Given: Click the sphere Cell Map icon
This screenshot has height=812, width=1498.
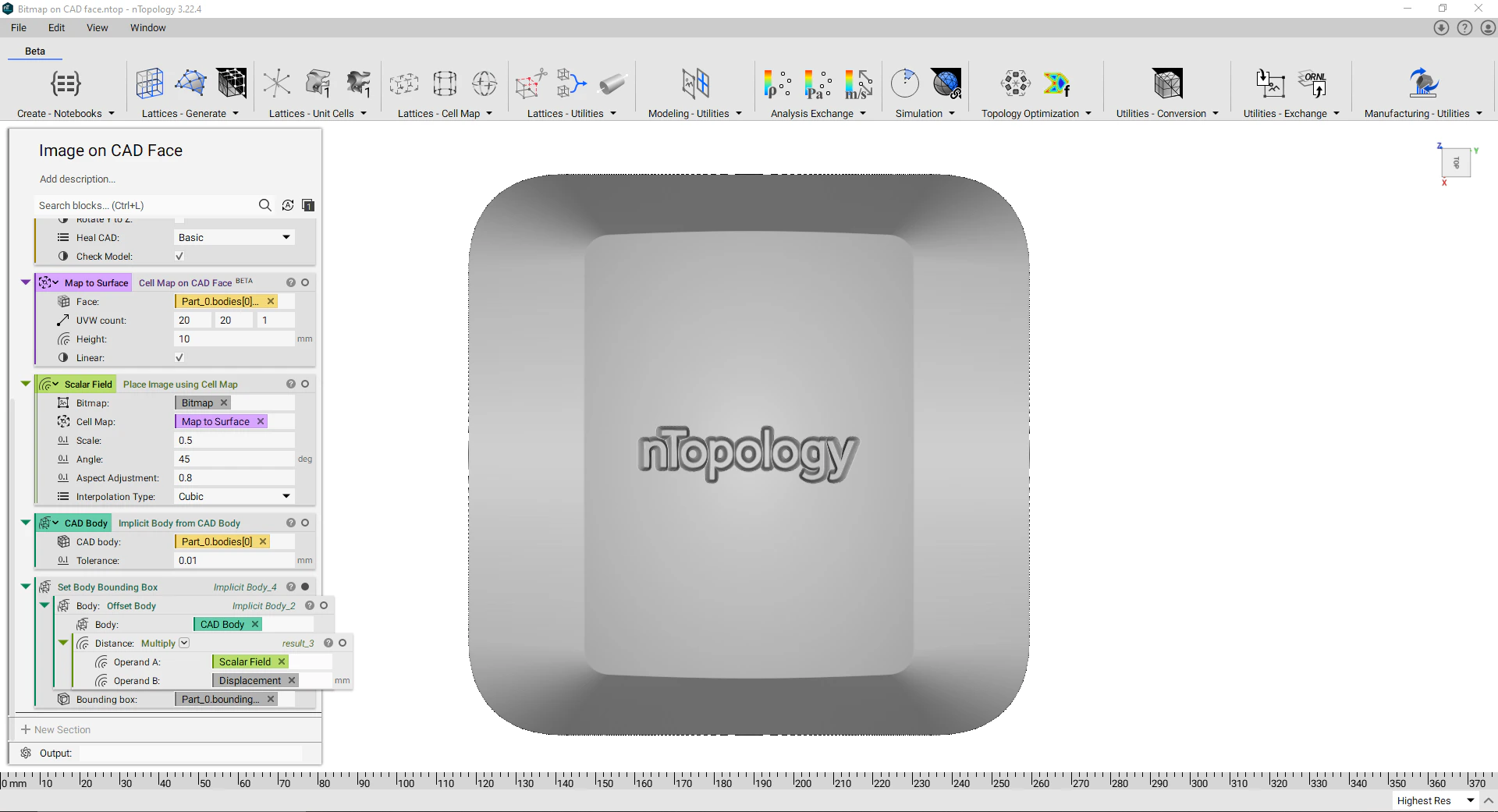Looking at the screenshot, I should tap(485, 83).
